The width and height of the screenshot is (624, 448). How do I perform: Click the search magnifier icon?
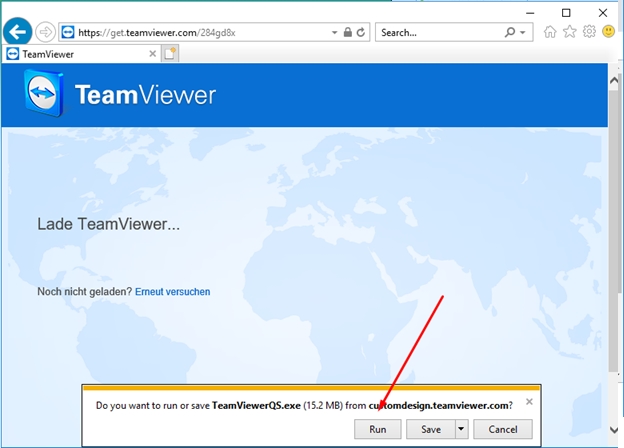(x=510, y=32)
